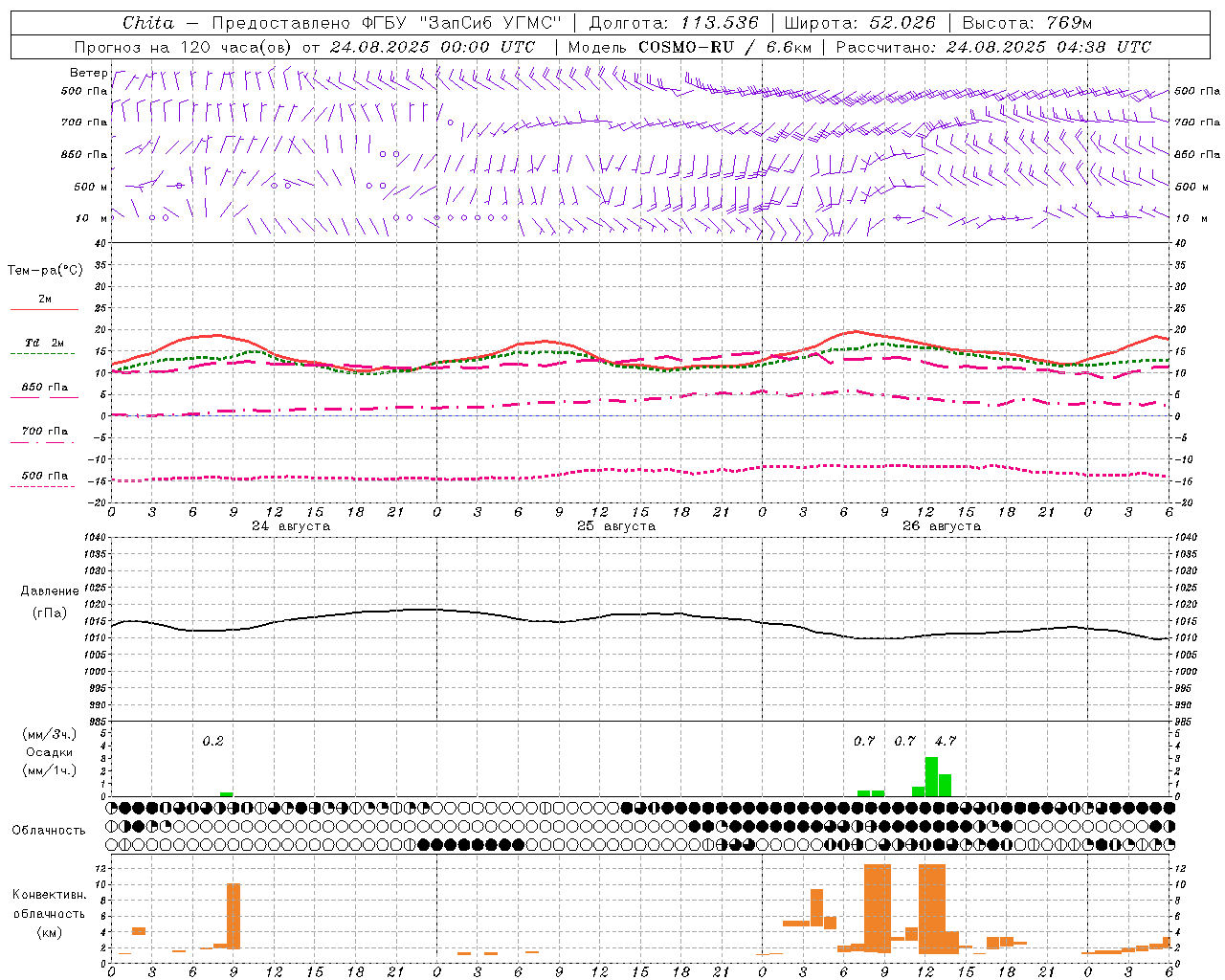Click the (мм/3ч.) precipitation unit label
The height and width of the screenshot is (980, 1225).
[x=49, y=734]
